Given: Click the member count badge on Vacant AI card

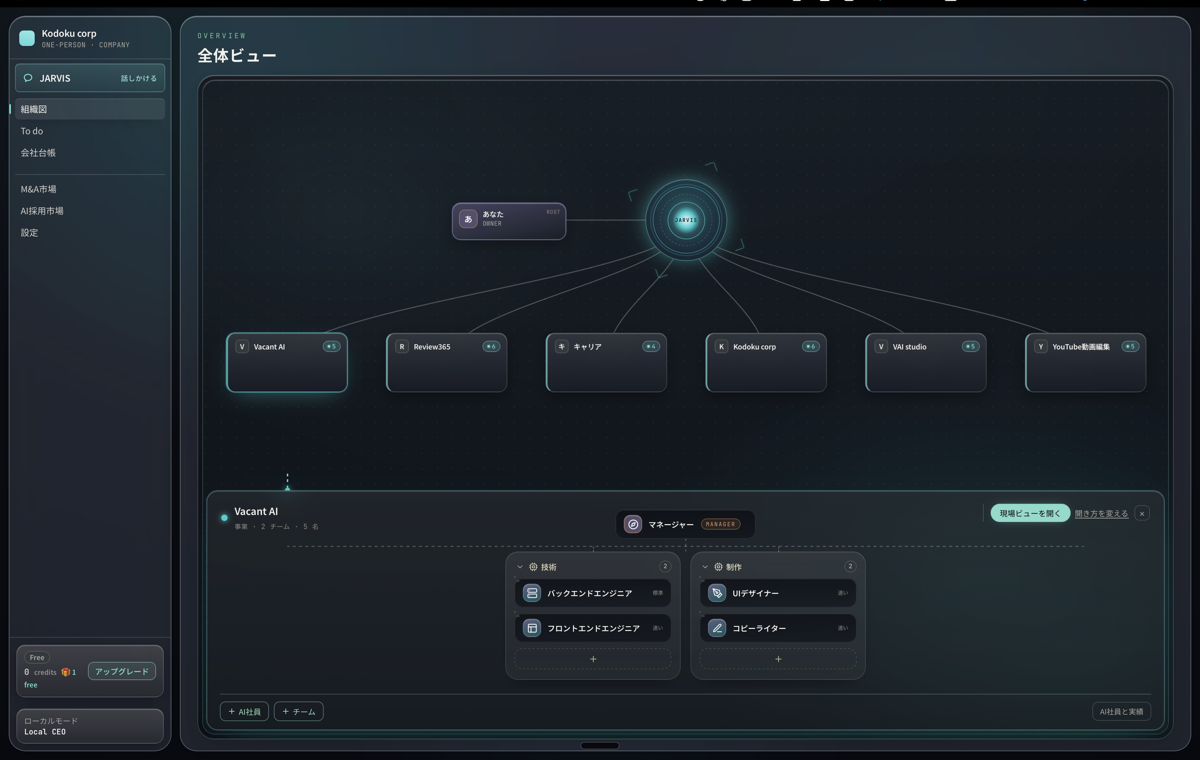Looking at the screenshot, I should [x=331, y=347].
